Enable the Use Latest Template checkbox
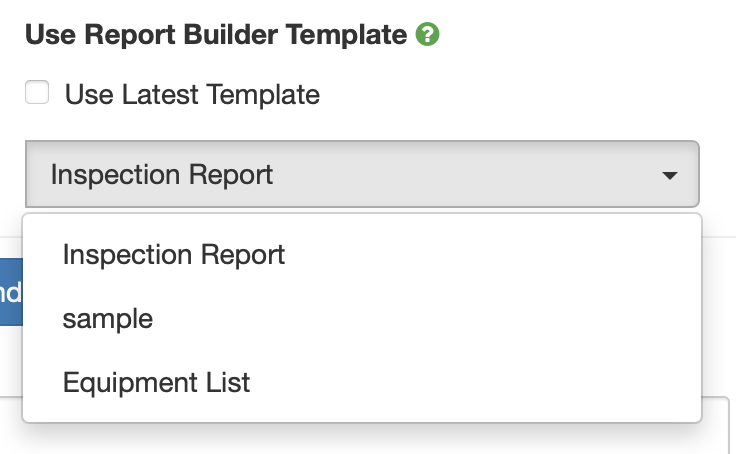 38,94
